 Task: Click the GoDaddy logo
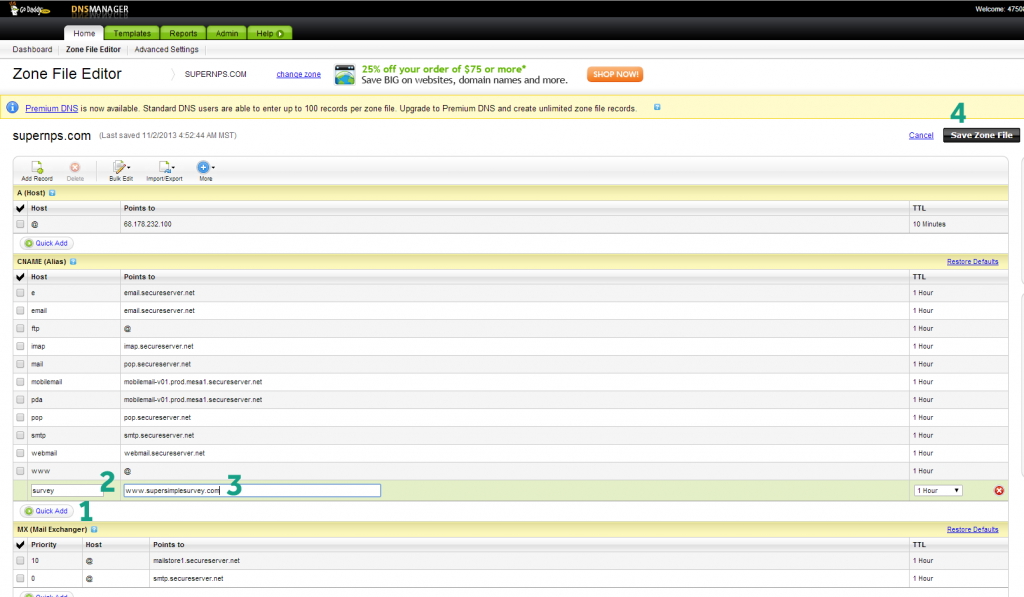pos(29,9)
